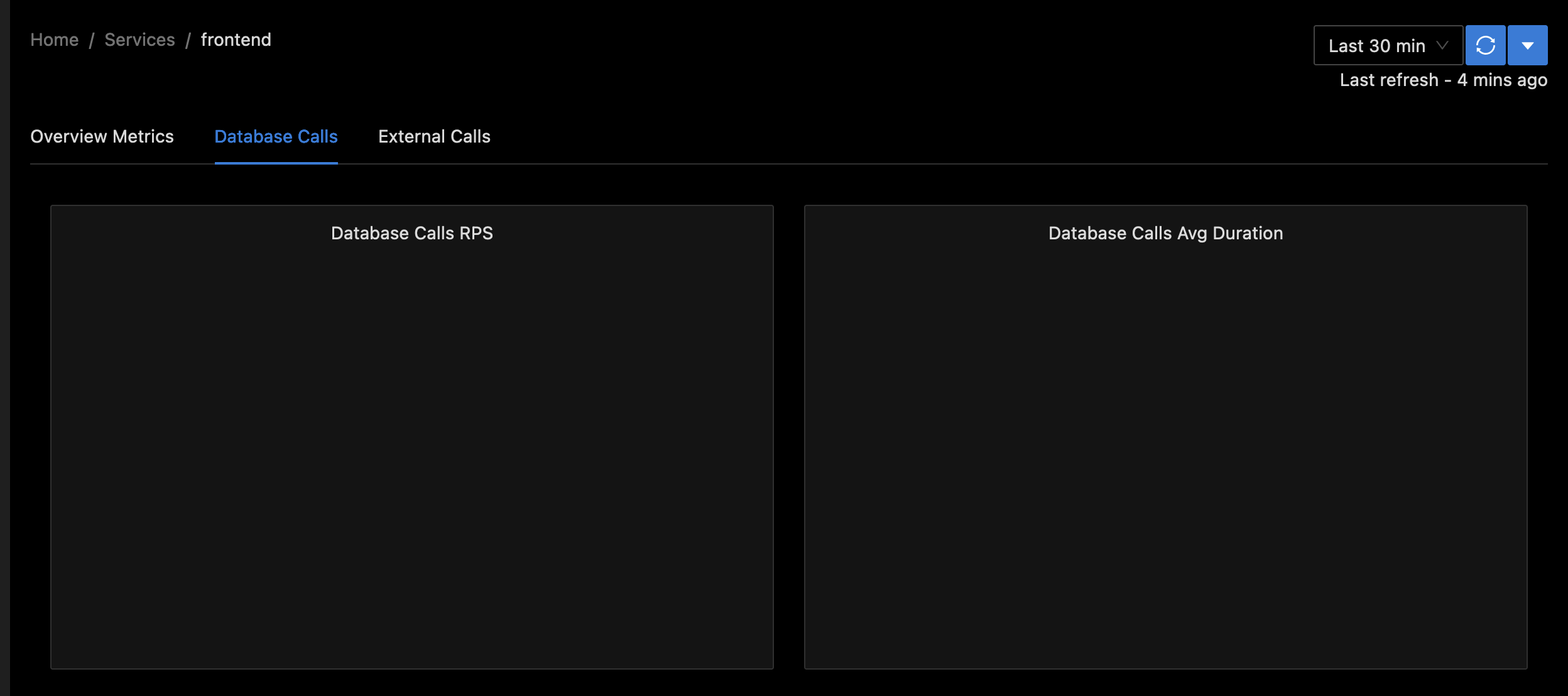Go to the Home breadcrumb
The image size is (1568, 696).
pyautogui.click(x=55, y=40)
